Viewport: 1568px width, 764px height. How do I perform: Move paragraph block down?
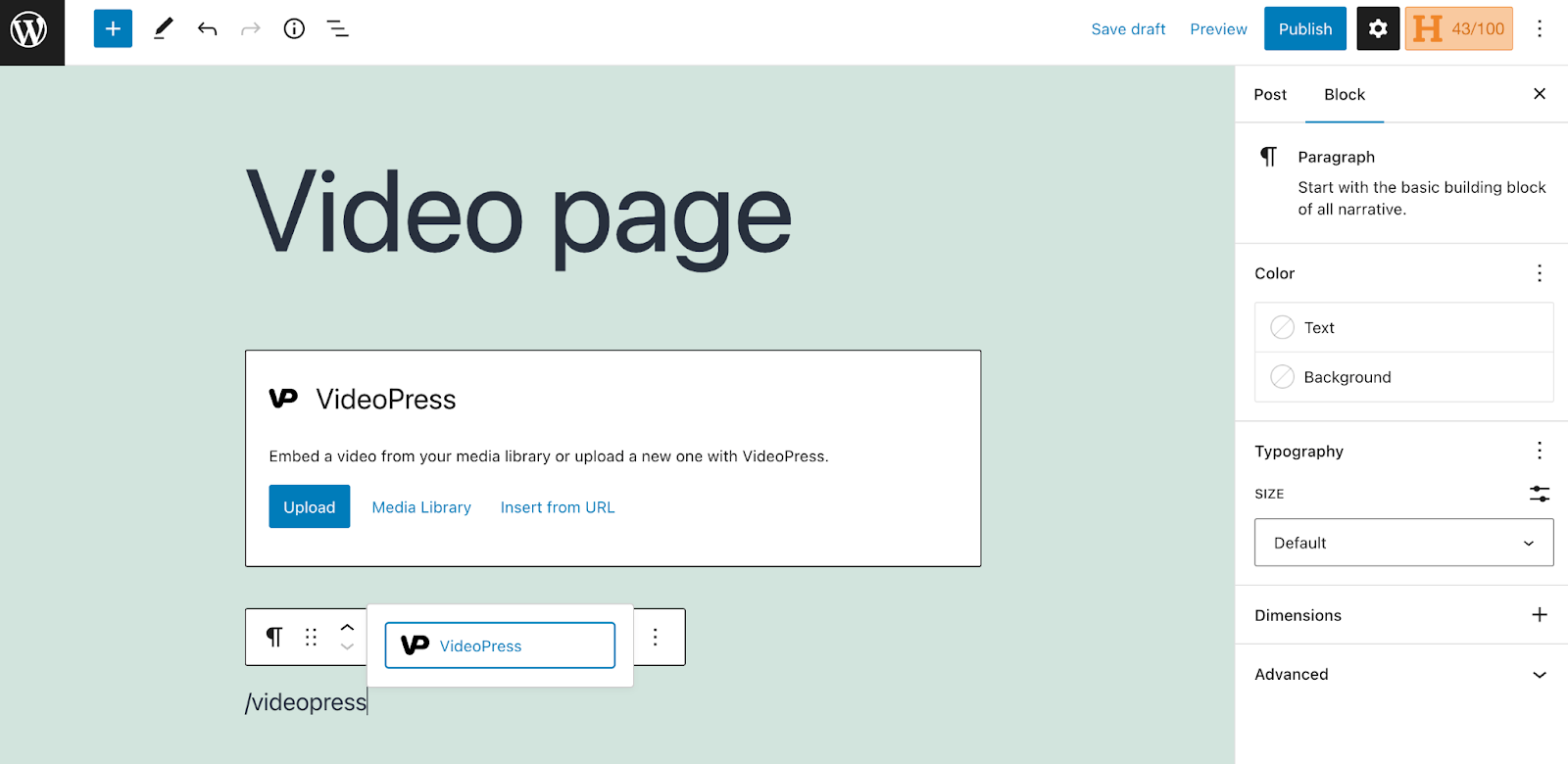(347, 647)
